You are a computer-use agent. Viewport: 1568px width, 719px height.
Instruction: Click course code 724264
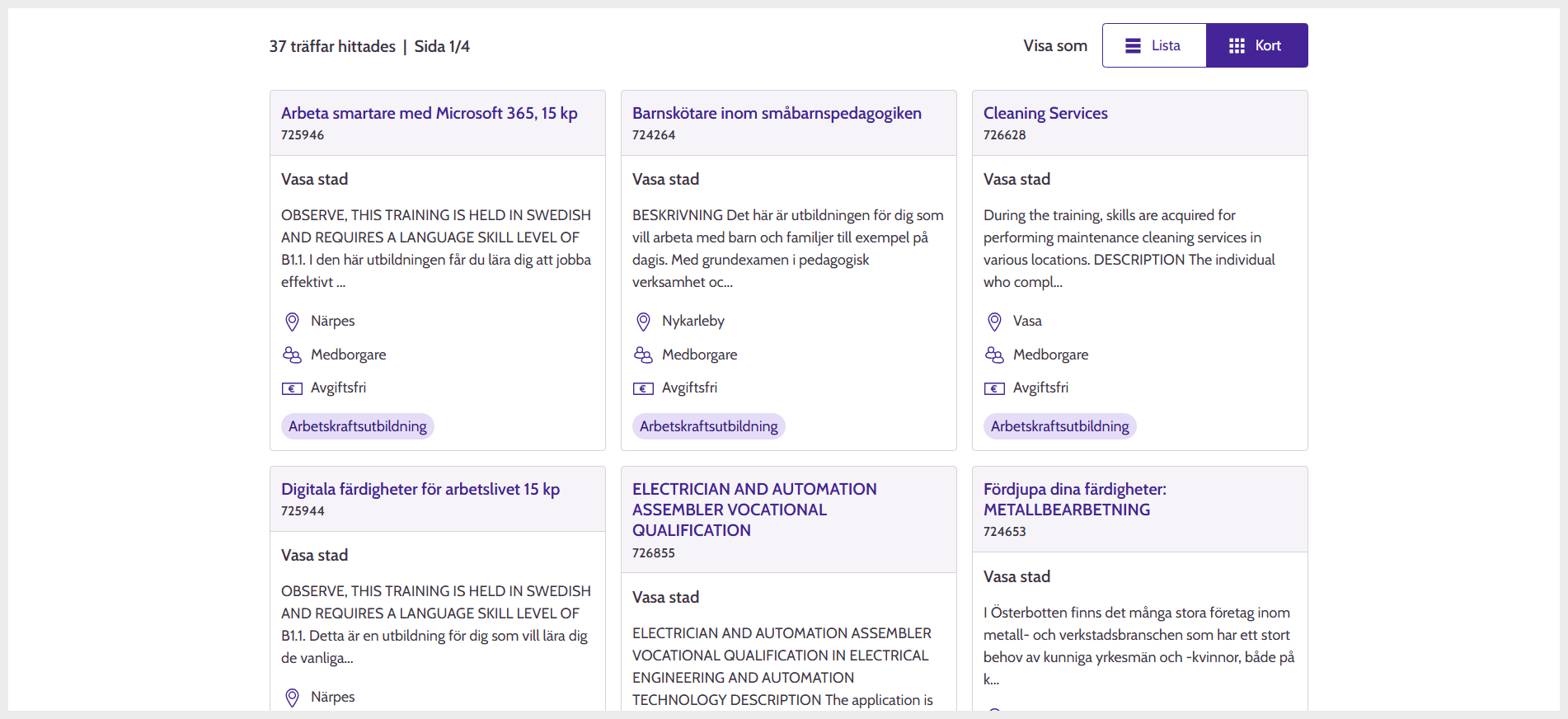654,135
